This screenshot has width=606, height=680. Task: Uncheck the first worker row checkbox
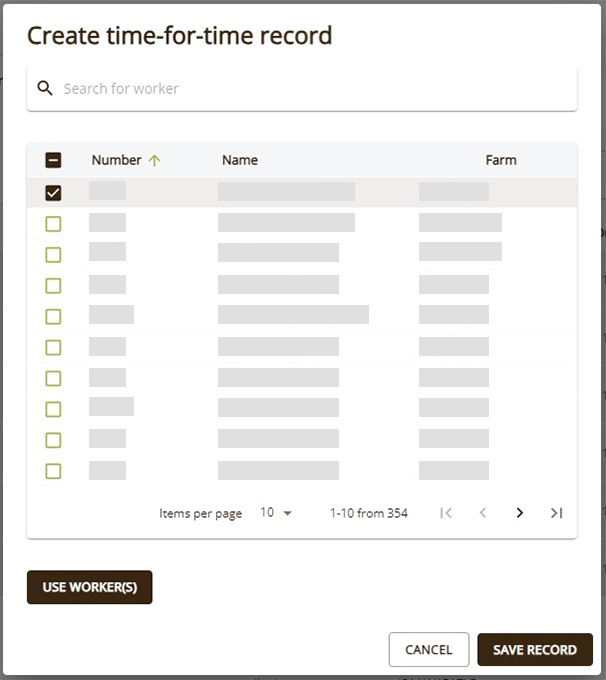click(53, 193)
